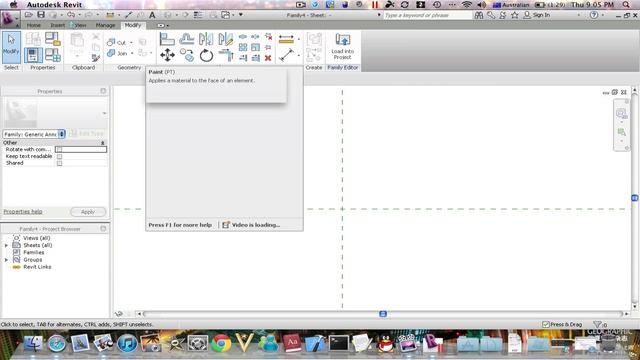Click the Open folder quick access icon
This screenshot has width=640, height=360.
tap(29, 15)
